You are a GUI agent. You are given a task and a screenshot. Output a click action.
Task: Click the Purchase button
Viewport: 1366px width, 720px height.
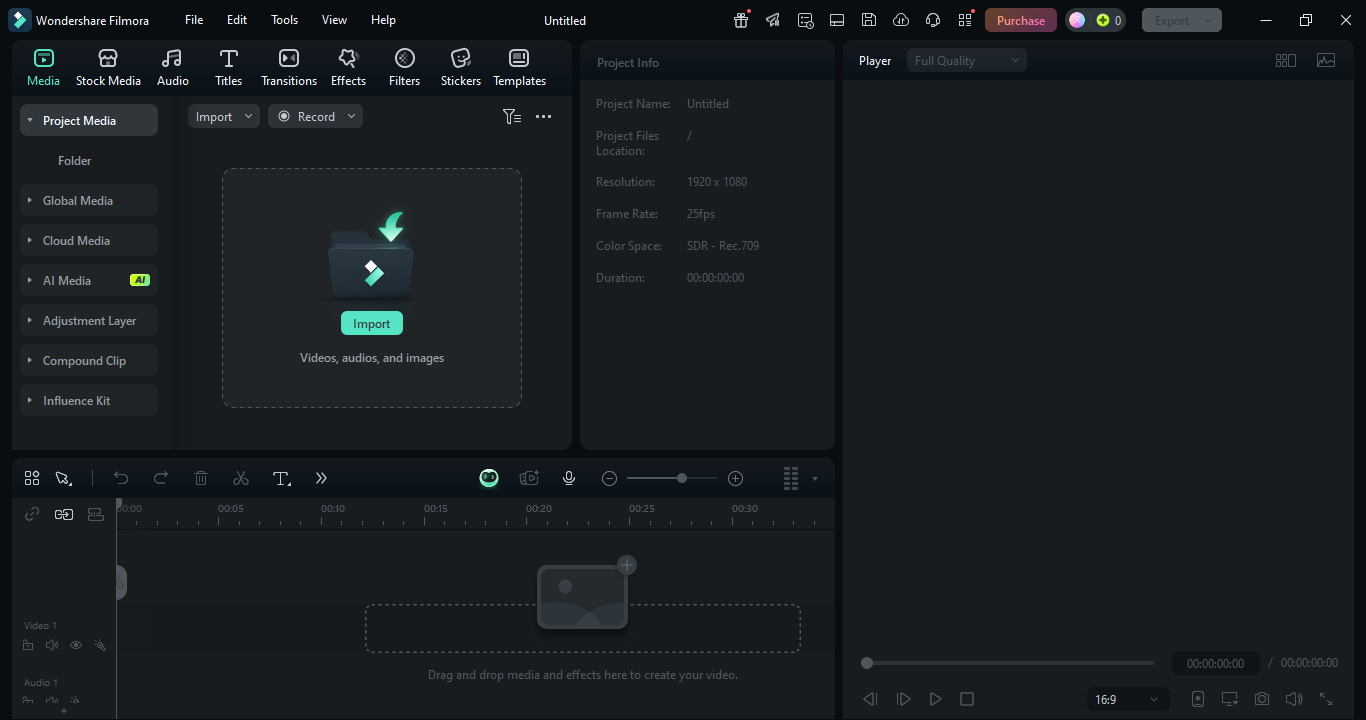1020,19
